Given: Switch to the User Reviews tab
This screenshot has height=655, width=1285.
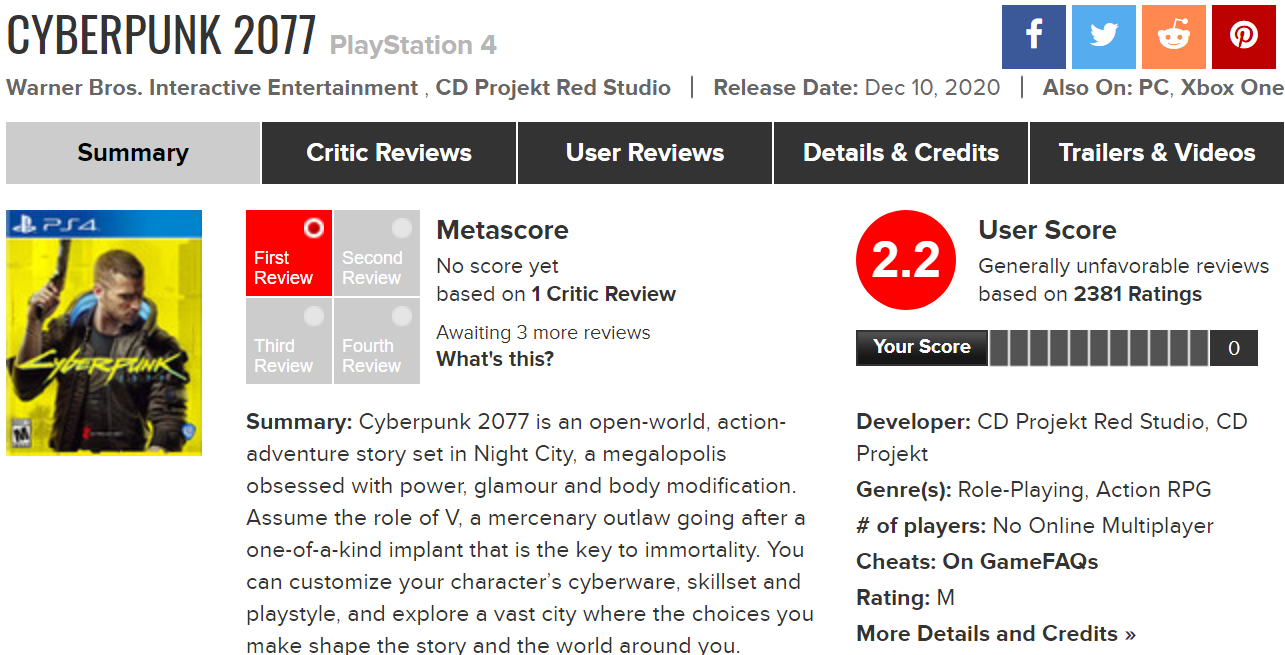Looking at the screenshot, I should tap(645, 153).
